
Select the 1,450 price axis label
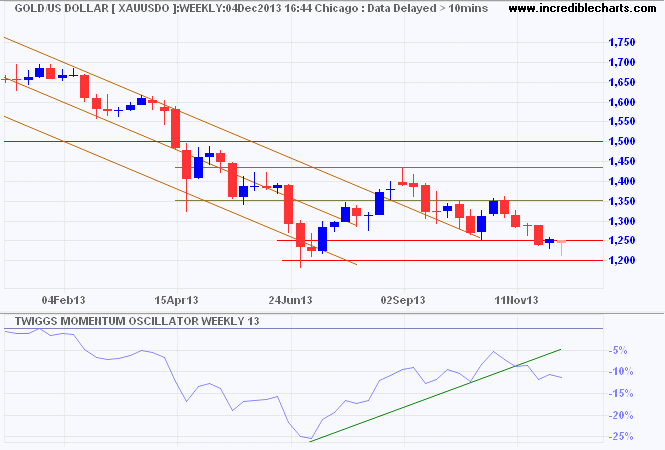point(622,161)
